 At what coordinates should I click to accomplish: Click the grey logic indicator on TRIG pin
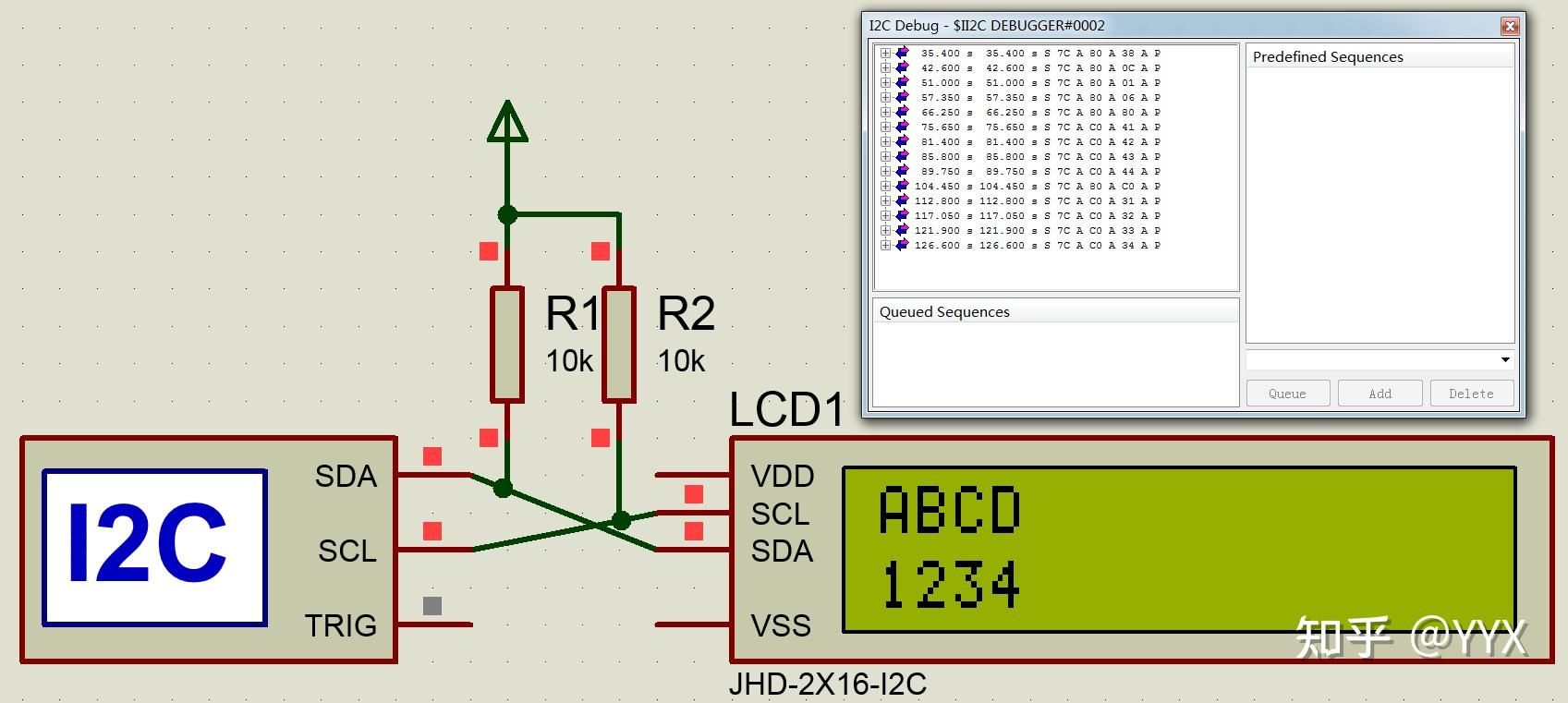(x=432, y=606)
